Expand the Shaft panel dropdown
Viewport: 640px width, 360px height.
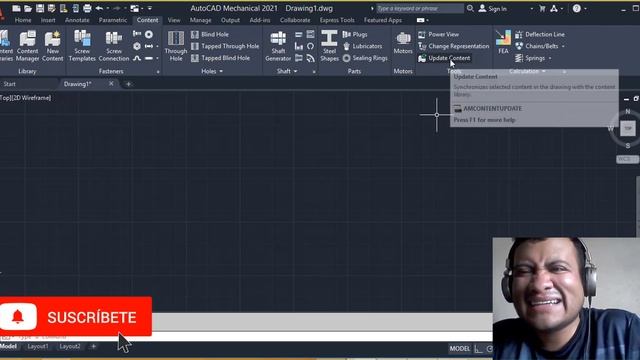(296, 71)
